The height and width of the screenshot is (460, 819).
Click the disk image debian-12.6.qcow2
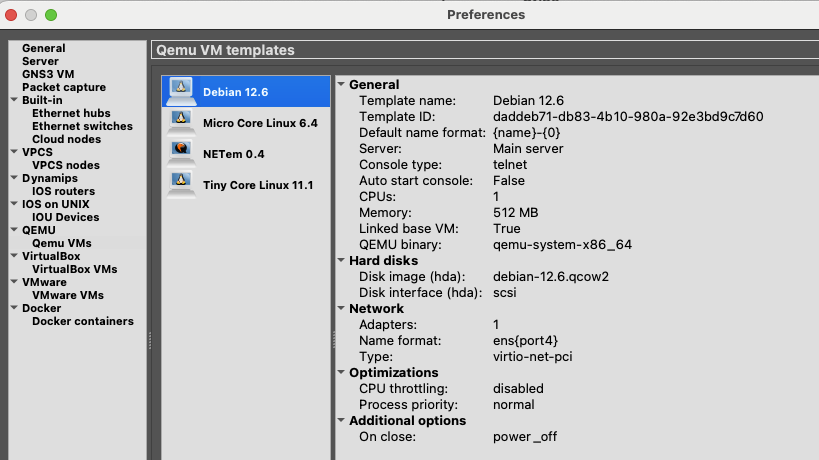tap(551, 276)
